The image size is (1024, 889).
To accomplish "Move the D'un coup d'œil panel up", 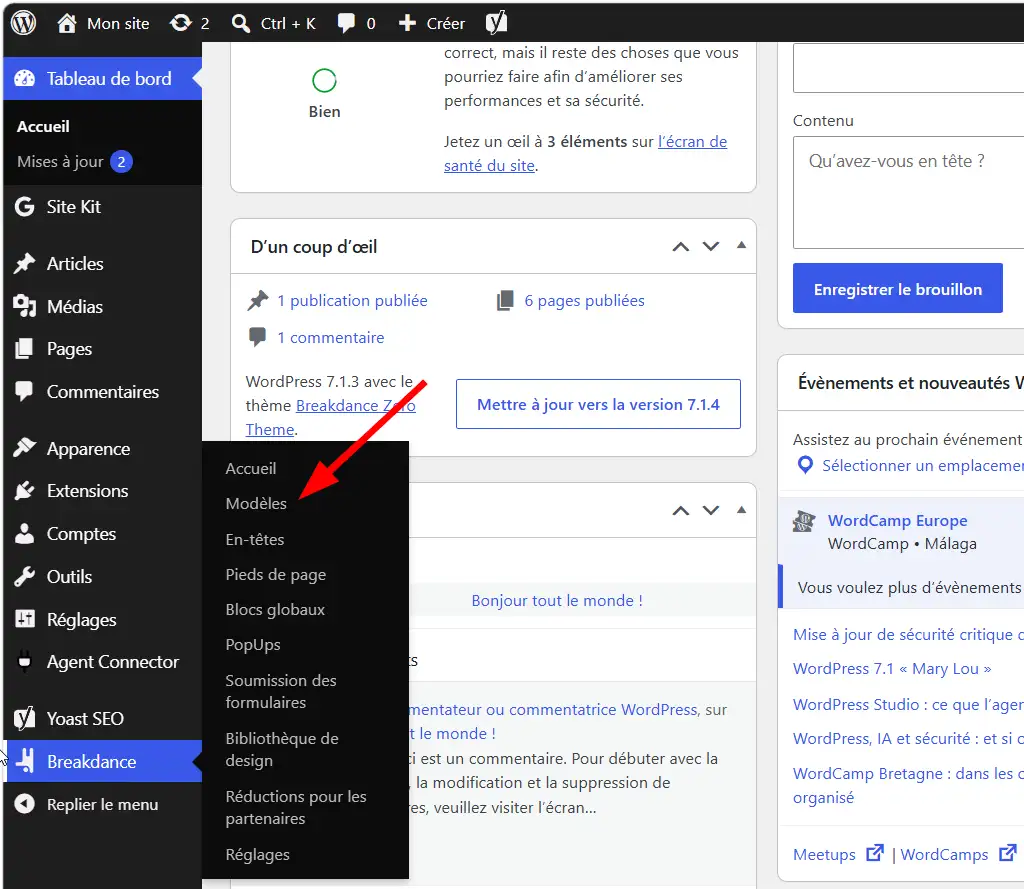I will (x=680, y=246).
